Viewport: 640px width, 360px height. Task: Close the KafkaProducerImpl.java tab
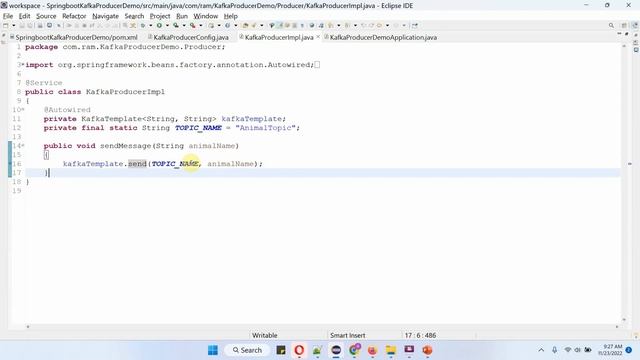[318, 37]
